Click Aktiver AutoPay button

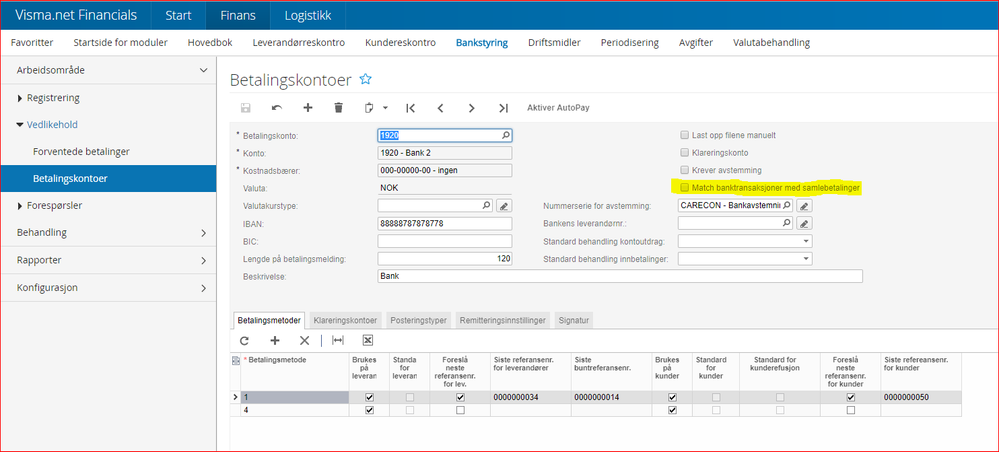coord(558,108)
